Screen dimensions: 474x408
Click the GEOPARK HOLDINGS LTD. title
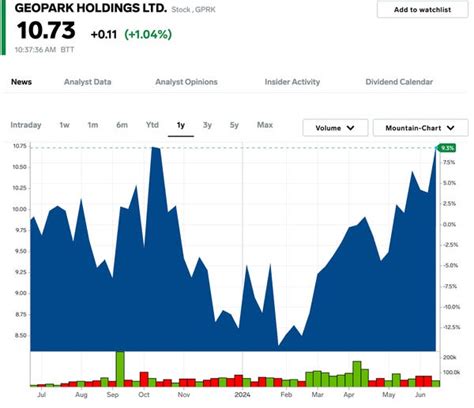[x=91, y=8]
